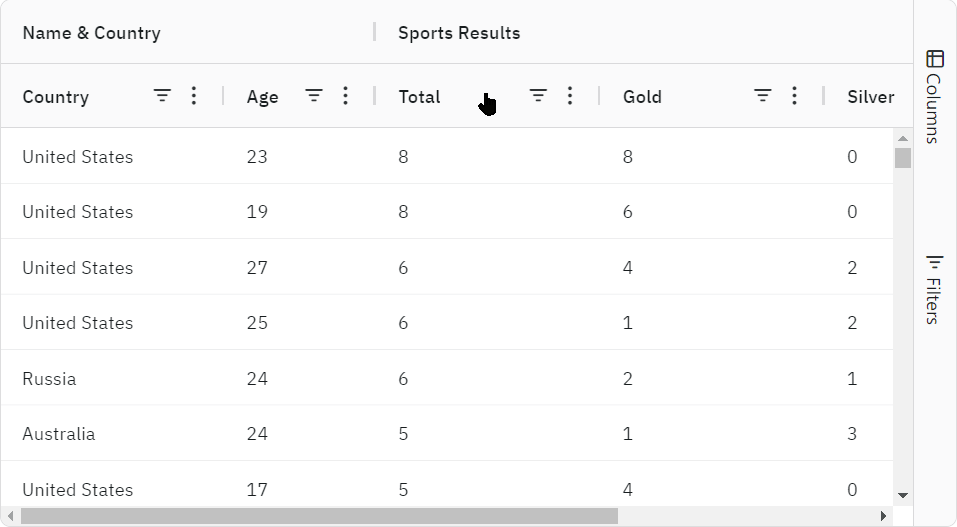
Task: Open the Gold column three-dot menu
Action: tap(794, 96)
